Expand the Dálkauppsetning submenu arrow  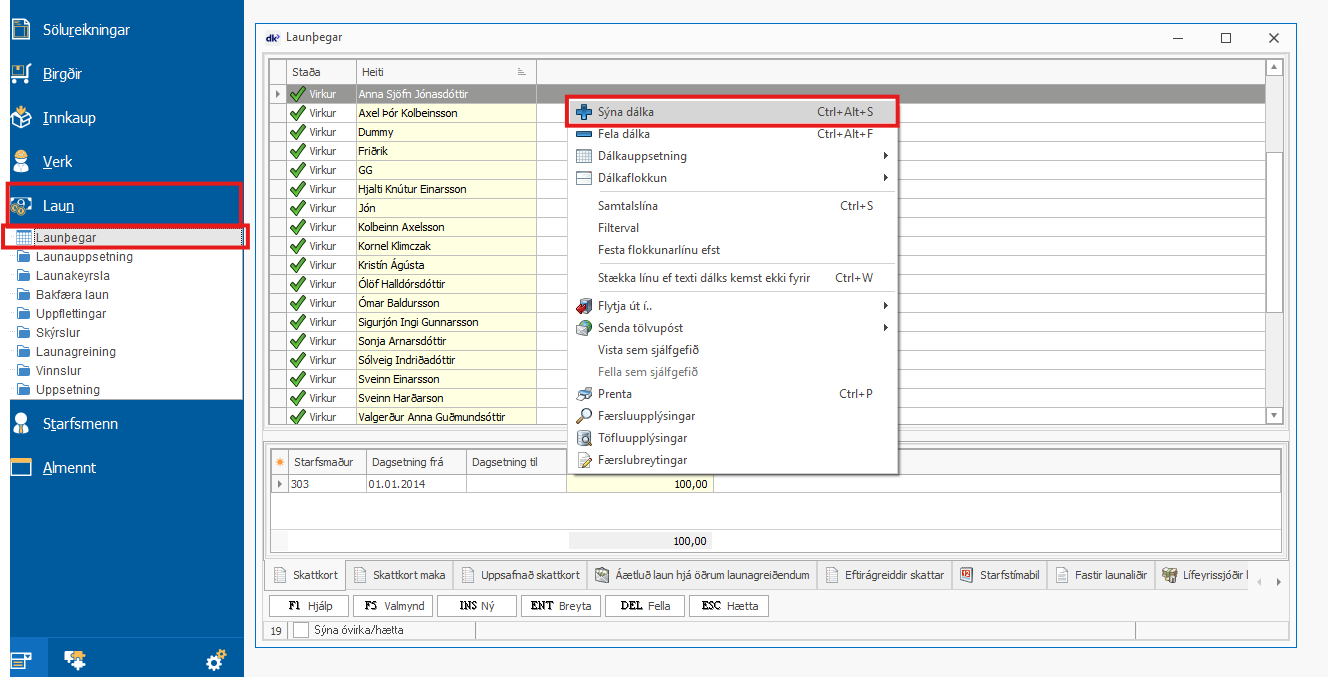tap(885, 156)
